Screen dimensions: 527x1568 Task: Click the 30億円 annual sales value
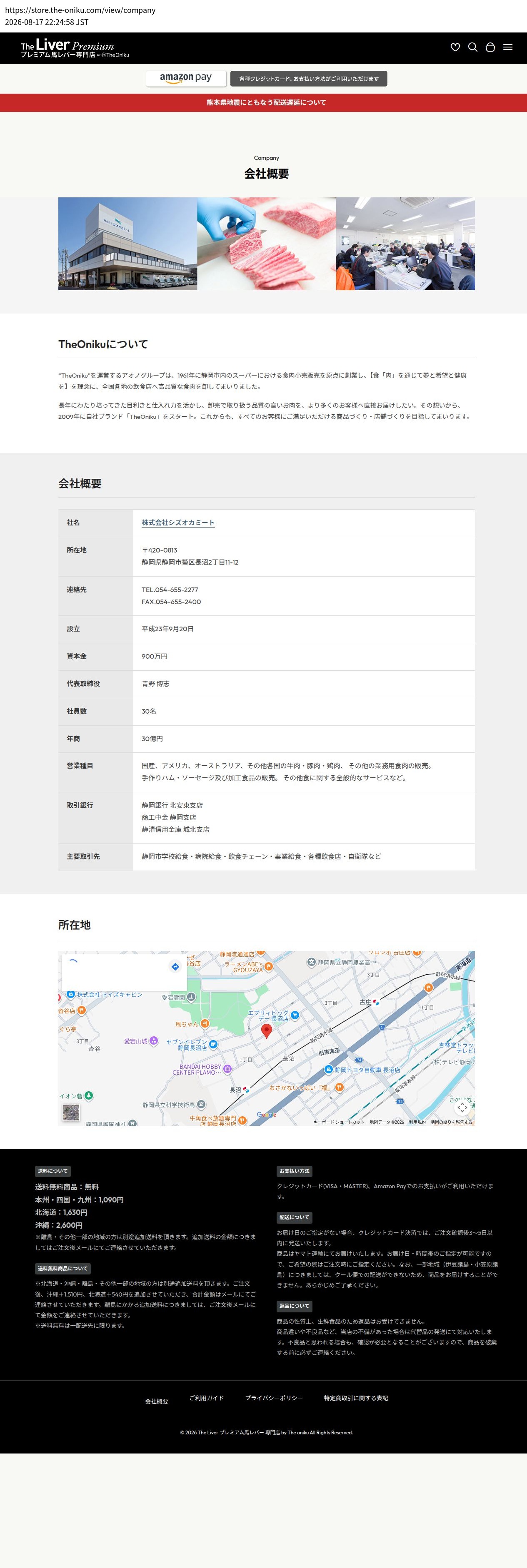pyautogui.click(x=152, y=738)
